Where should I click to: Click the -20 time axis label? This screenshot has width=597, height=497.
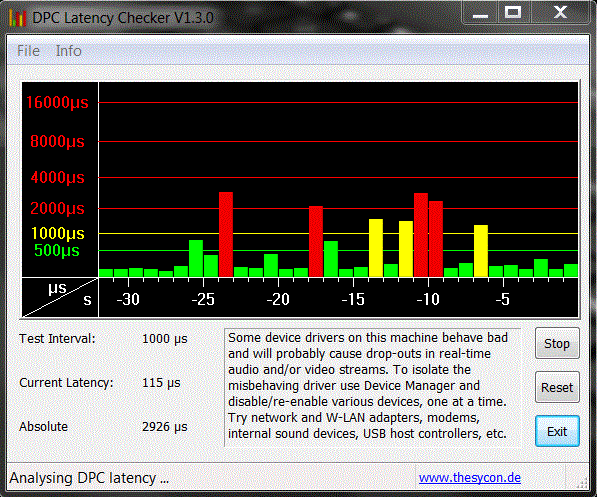[x=278, y=299]
